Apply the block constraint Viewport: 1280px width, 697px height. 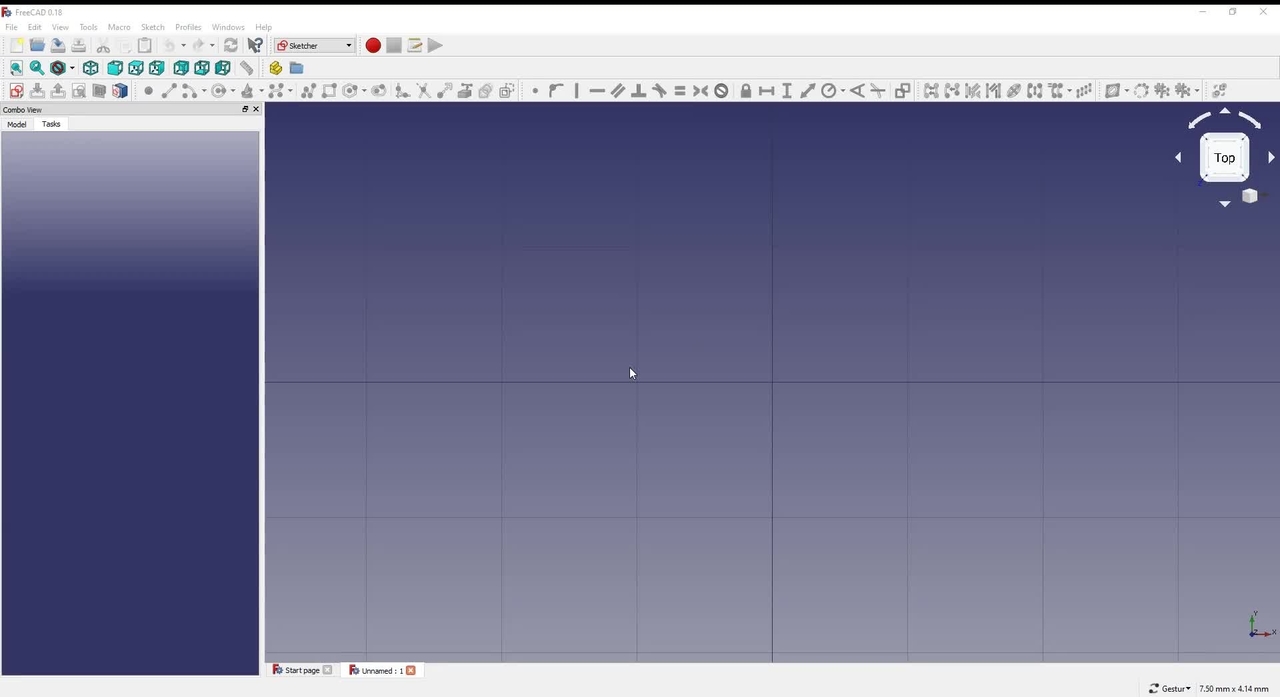click(x=721, y=91)
